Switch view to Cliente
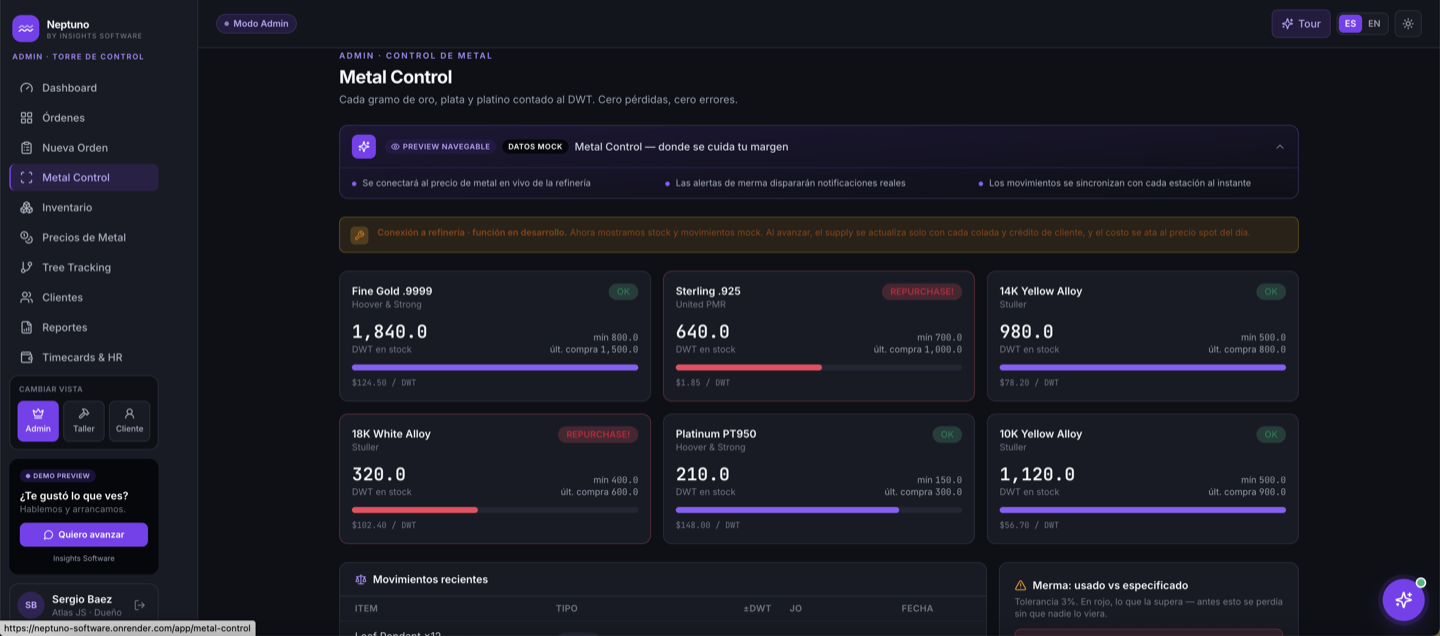The width and height of the screenshot is (1440, 636). 129,421
